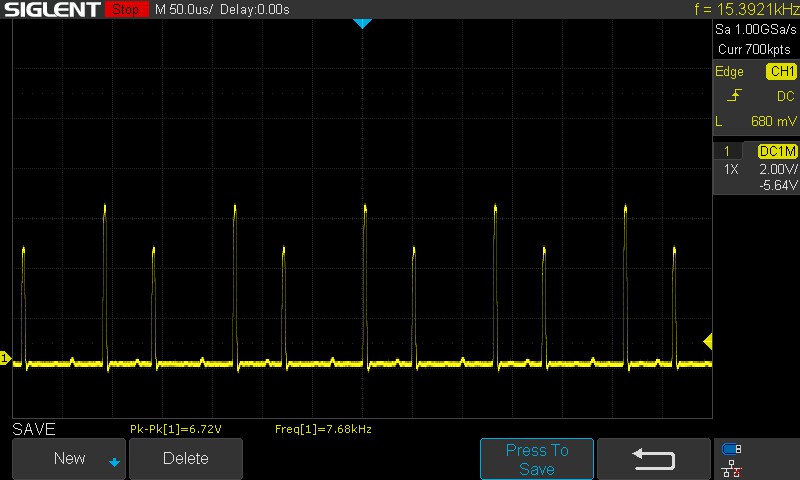Click the Press To Save button

537,459
